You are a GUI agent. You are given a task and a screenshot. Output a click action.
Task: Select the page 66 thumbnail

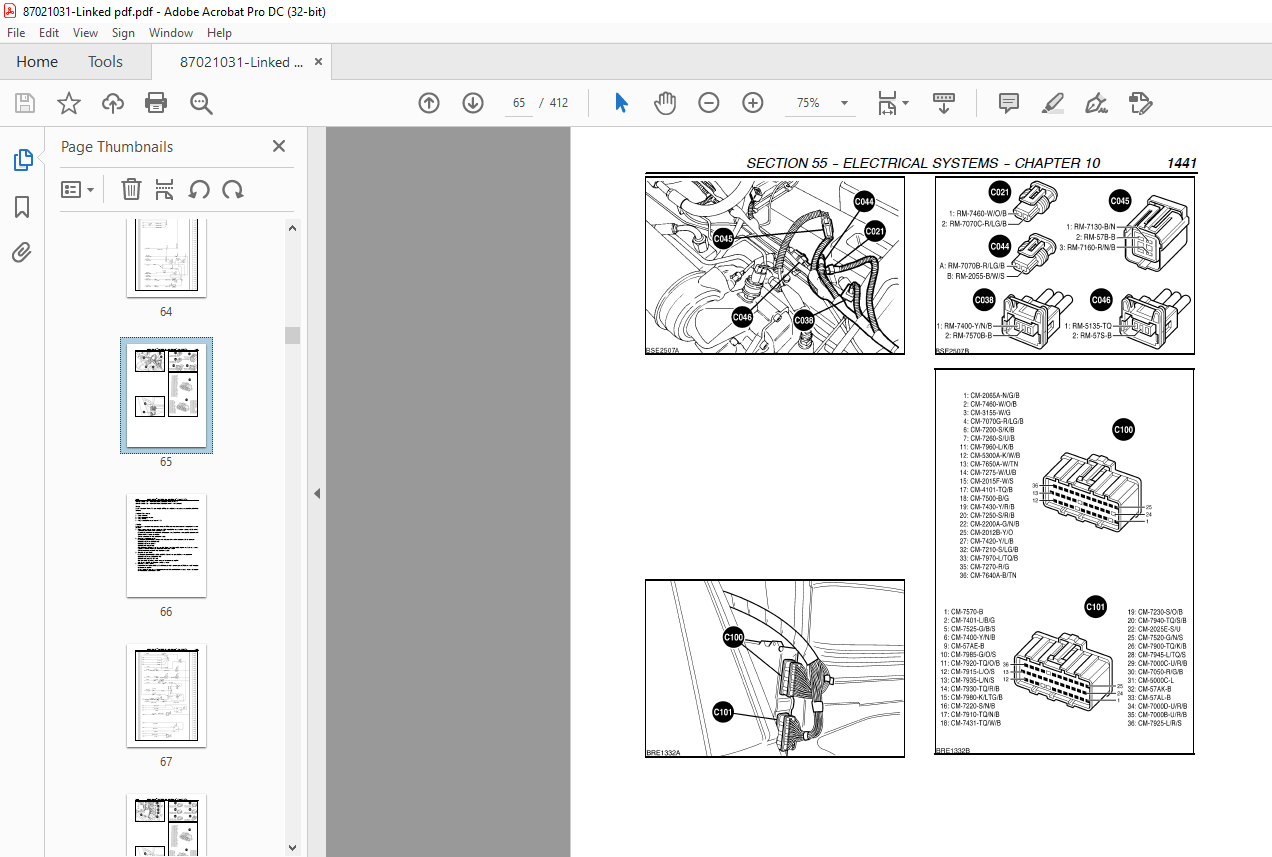pos(166,545)
